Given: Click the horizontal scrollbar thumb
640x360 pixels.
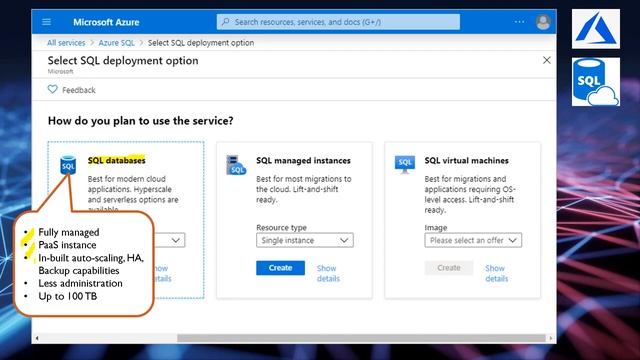Looking at the screenshot, I should pos(361,338).
